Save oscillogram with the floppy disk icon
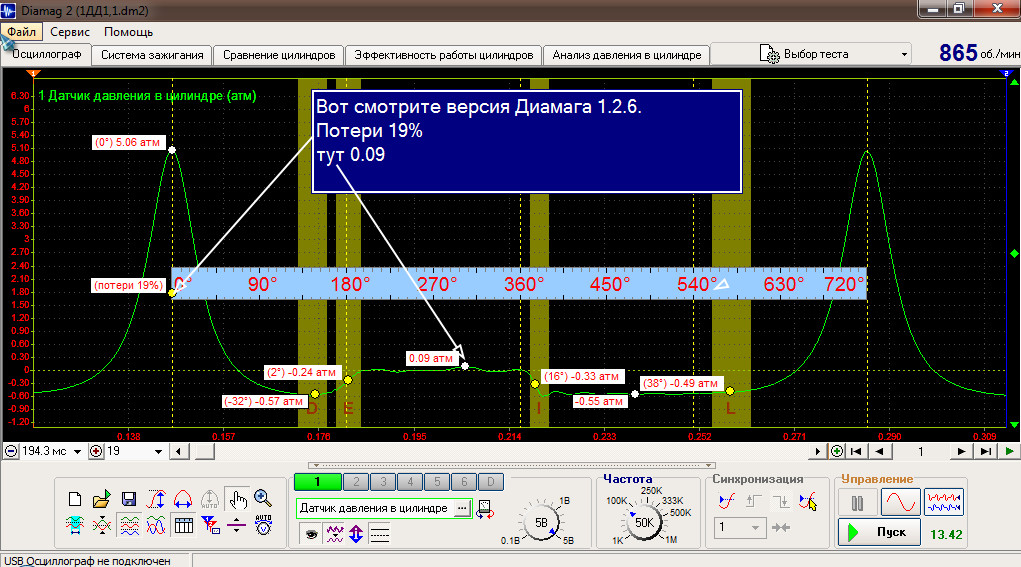 tap(129, 499)
